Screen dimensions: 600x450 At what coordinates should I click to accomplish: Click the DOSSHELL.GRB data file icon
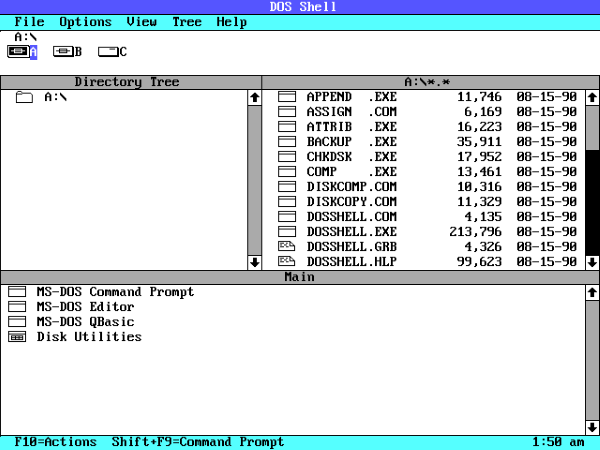click(x=287, y=246)
